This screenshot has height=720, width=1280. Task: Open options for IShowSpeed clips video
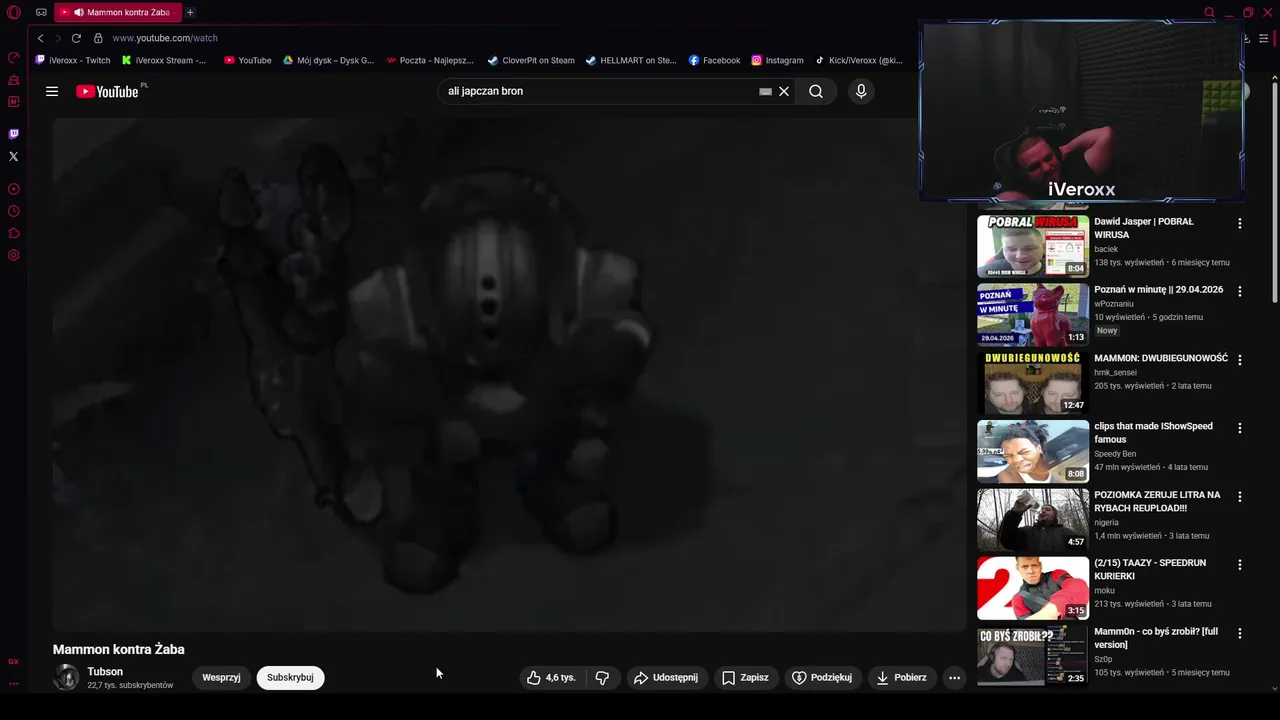(x=1240, y=428)
